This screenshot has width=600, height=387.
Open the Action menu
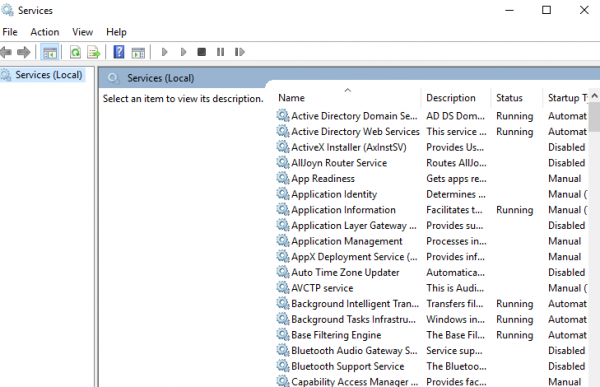tap(45, 32)
